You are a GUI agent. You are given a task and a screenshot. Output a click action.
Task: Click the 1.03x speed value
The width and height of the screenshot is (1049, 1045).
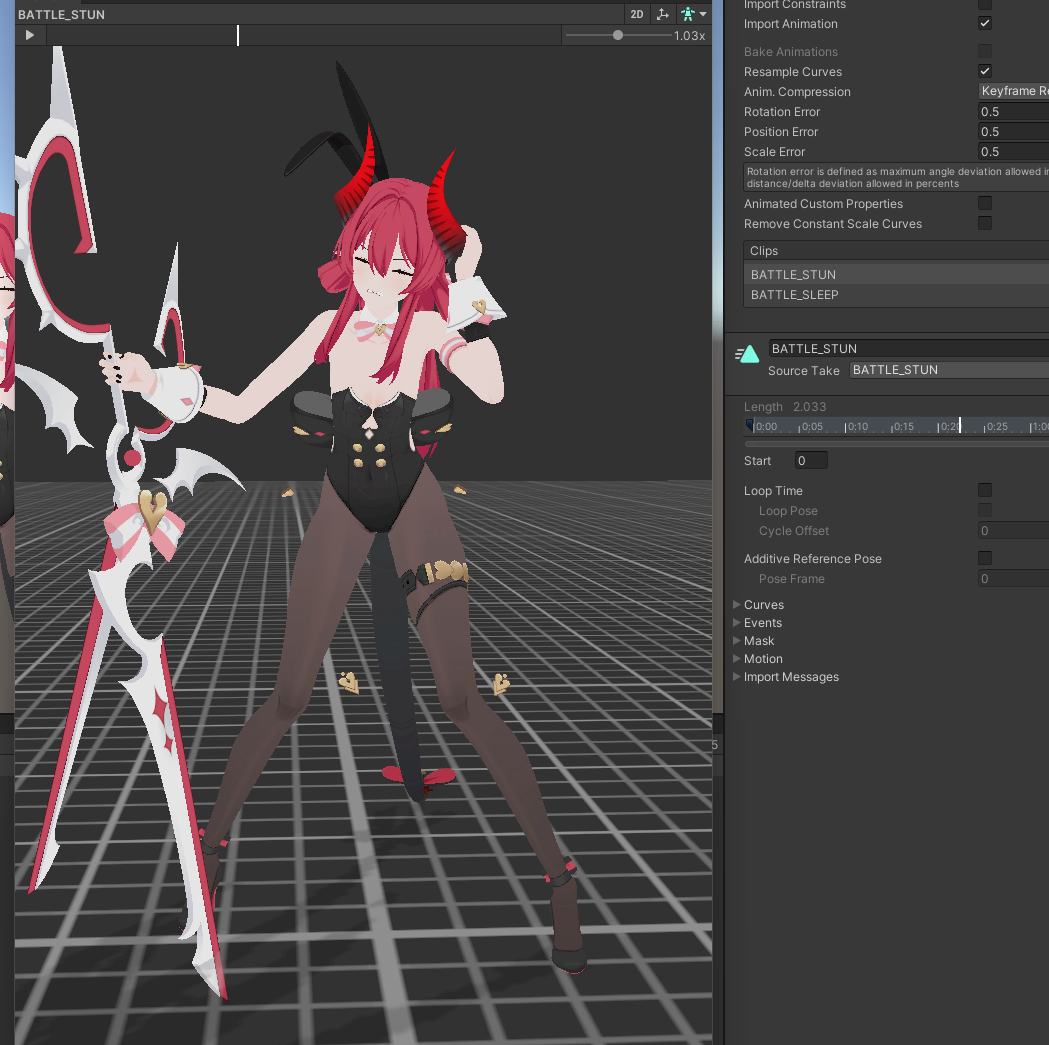[689, 35]
